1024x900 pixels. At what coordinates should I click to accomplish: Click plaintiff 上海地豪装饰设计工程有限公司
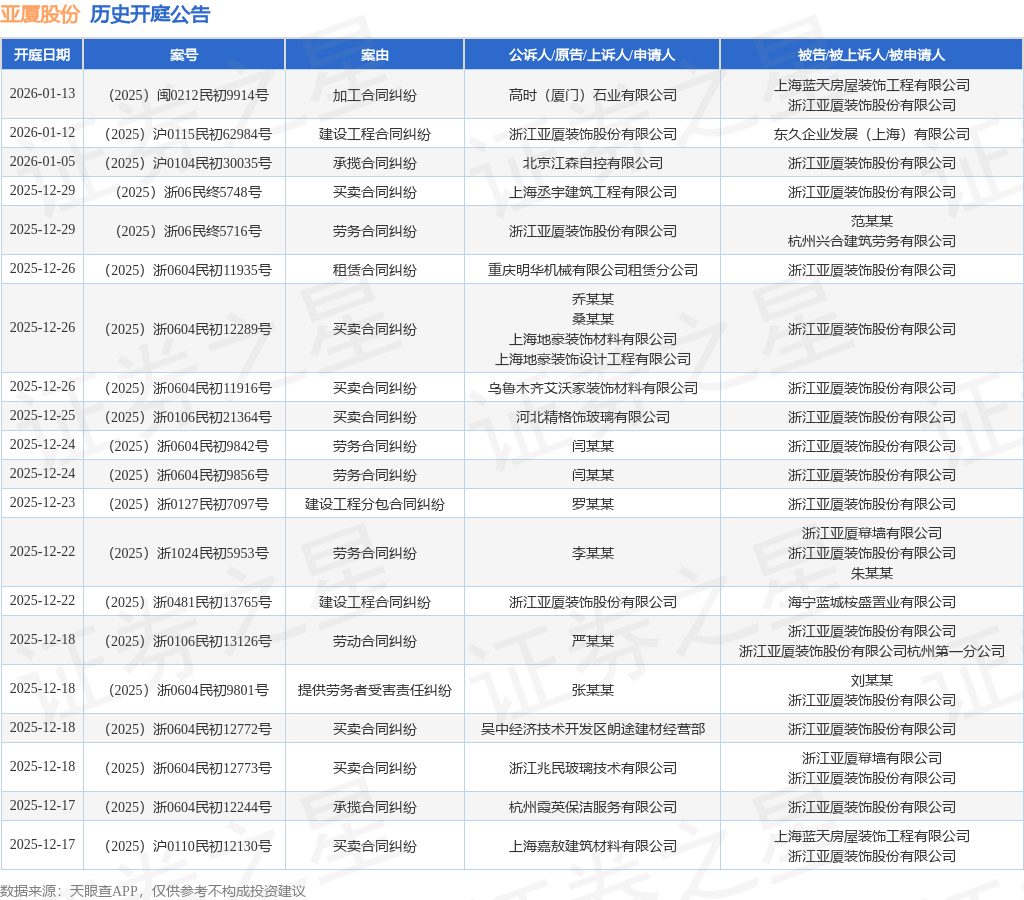pos(592,359)
